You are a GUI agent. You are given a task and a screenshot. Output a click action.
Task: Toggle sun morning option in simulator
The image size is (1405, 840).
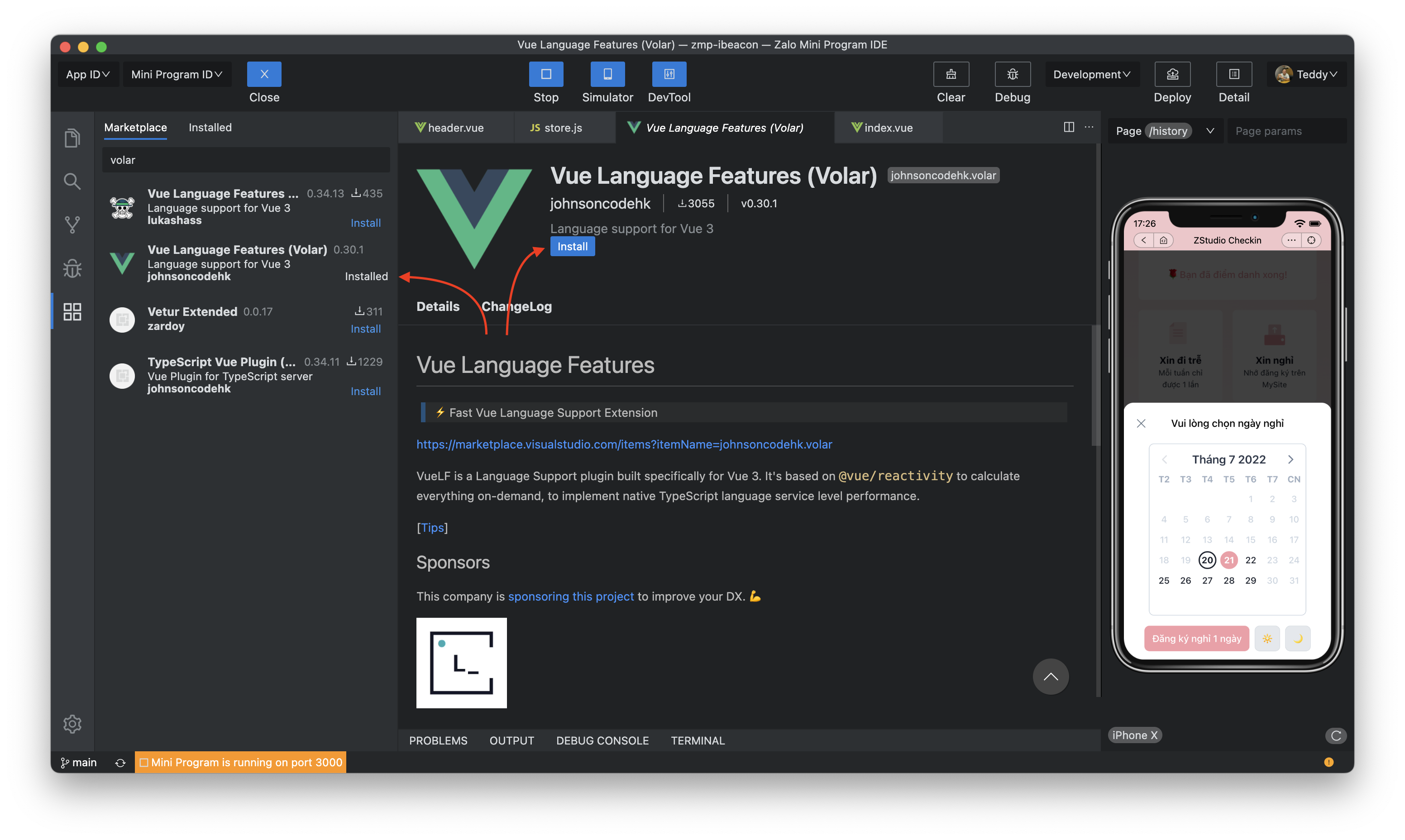click(x=1267, y=639)
